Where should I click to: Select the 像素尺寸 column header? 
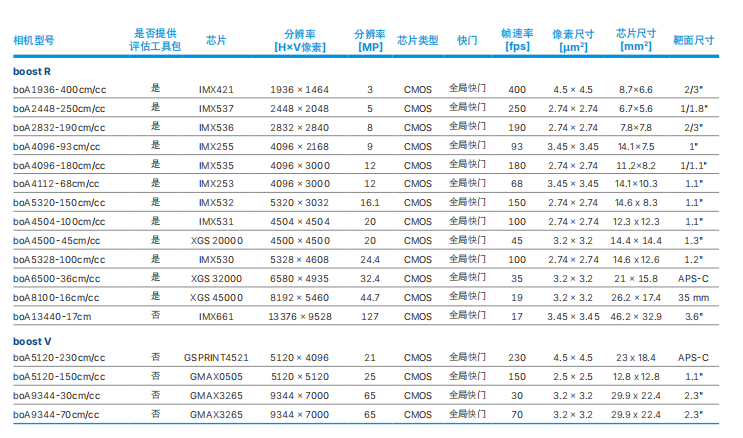click(x=569, y=40)
